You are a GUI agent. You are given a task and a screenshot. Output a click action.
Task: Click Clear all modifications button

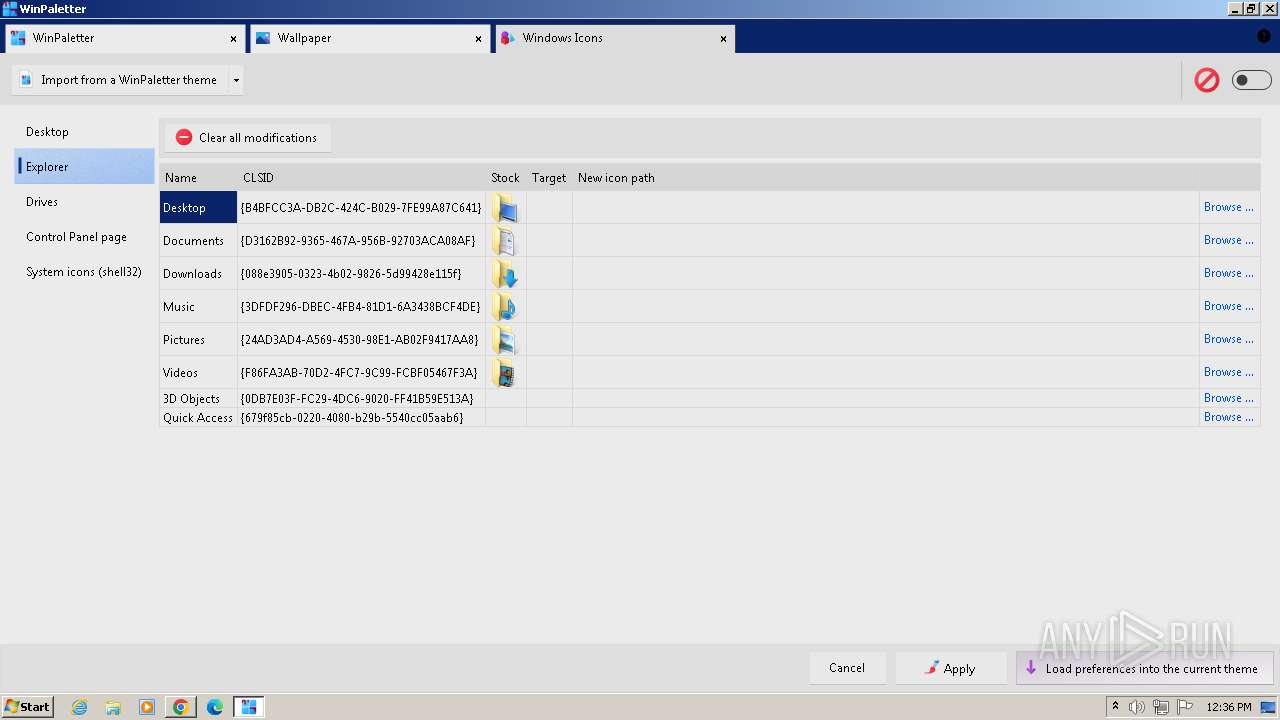point(247,138)
